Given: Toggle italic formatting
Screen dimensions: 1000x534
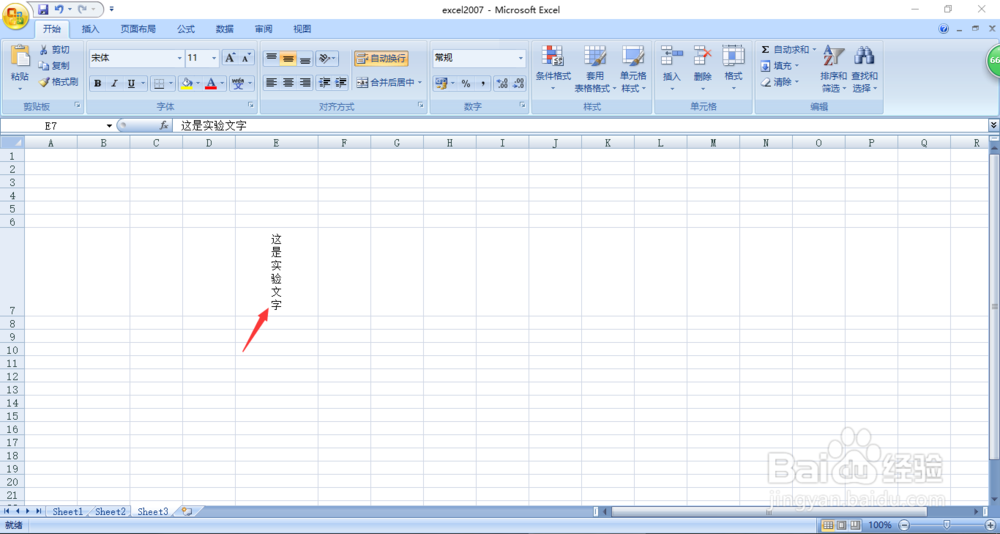Looking at the screenshot, I should click(x=114, y=83).
